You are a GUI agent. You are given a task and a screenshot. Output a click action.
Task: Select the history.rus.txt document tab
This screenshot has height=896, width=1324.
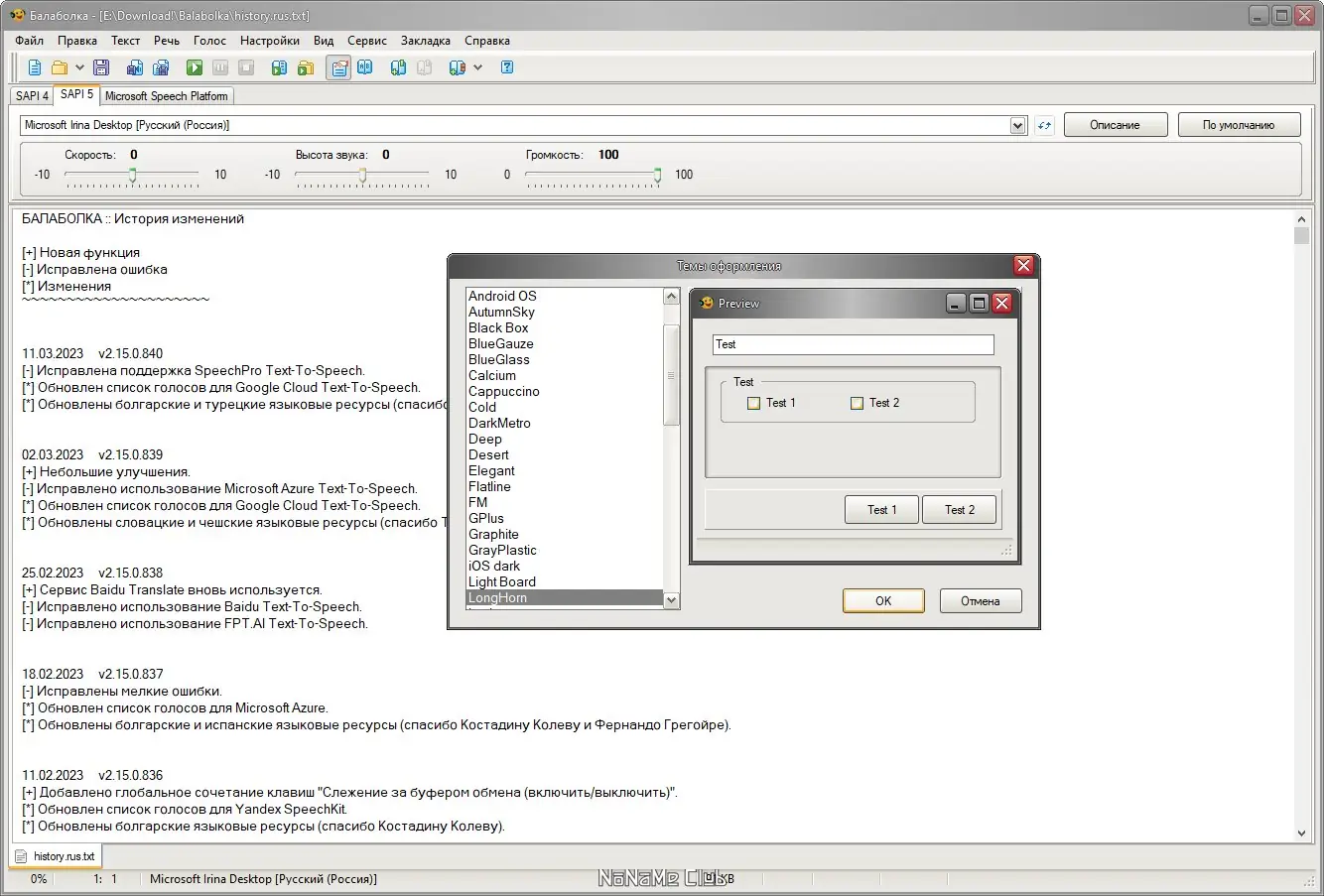click(57, 856)
